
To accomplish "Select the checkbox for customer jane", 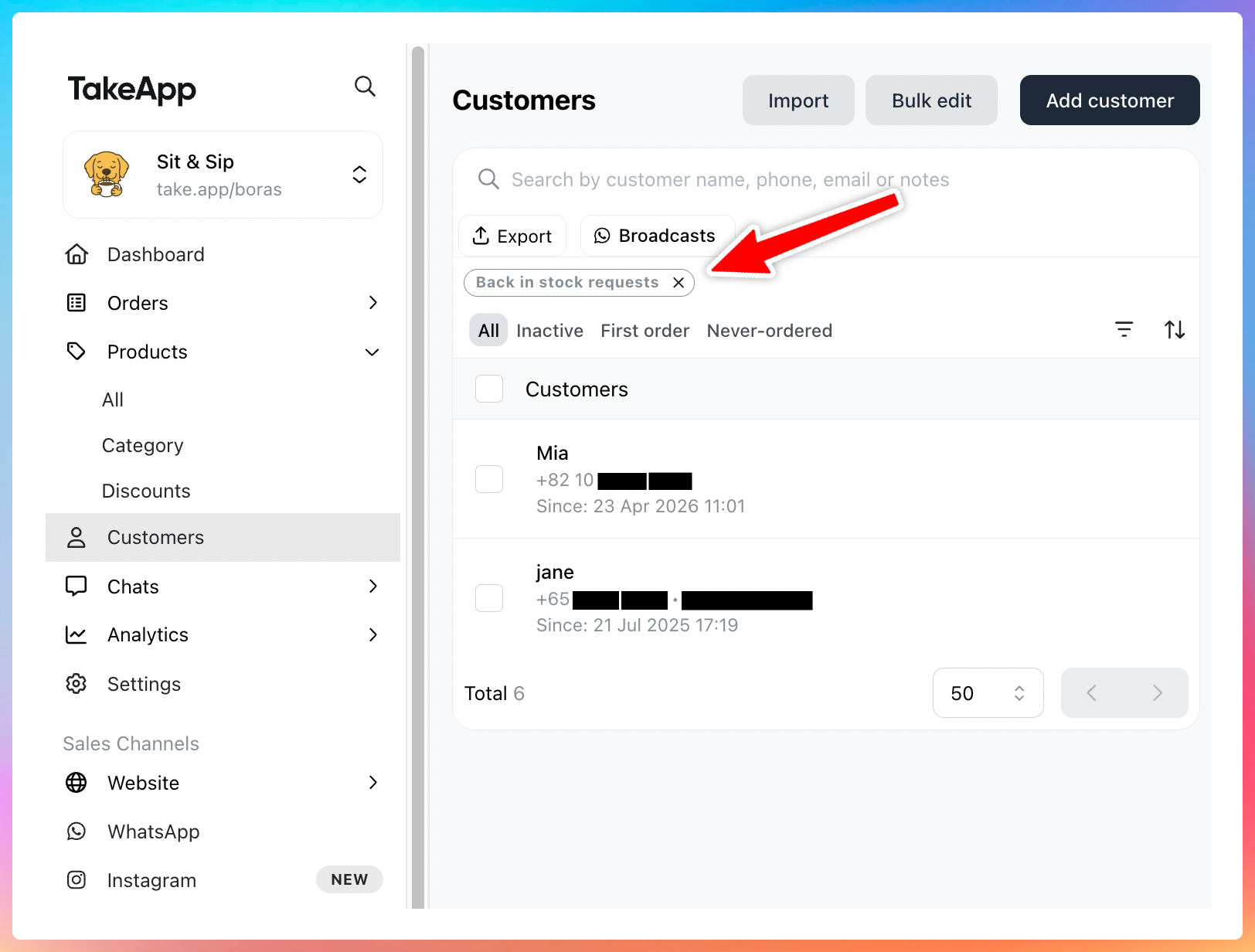I will [x=489, y=598].
